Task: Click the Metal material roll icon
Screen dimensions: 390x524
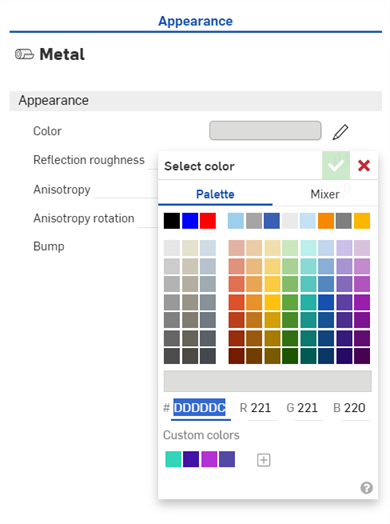Action: tap(24, 54)
